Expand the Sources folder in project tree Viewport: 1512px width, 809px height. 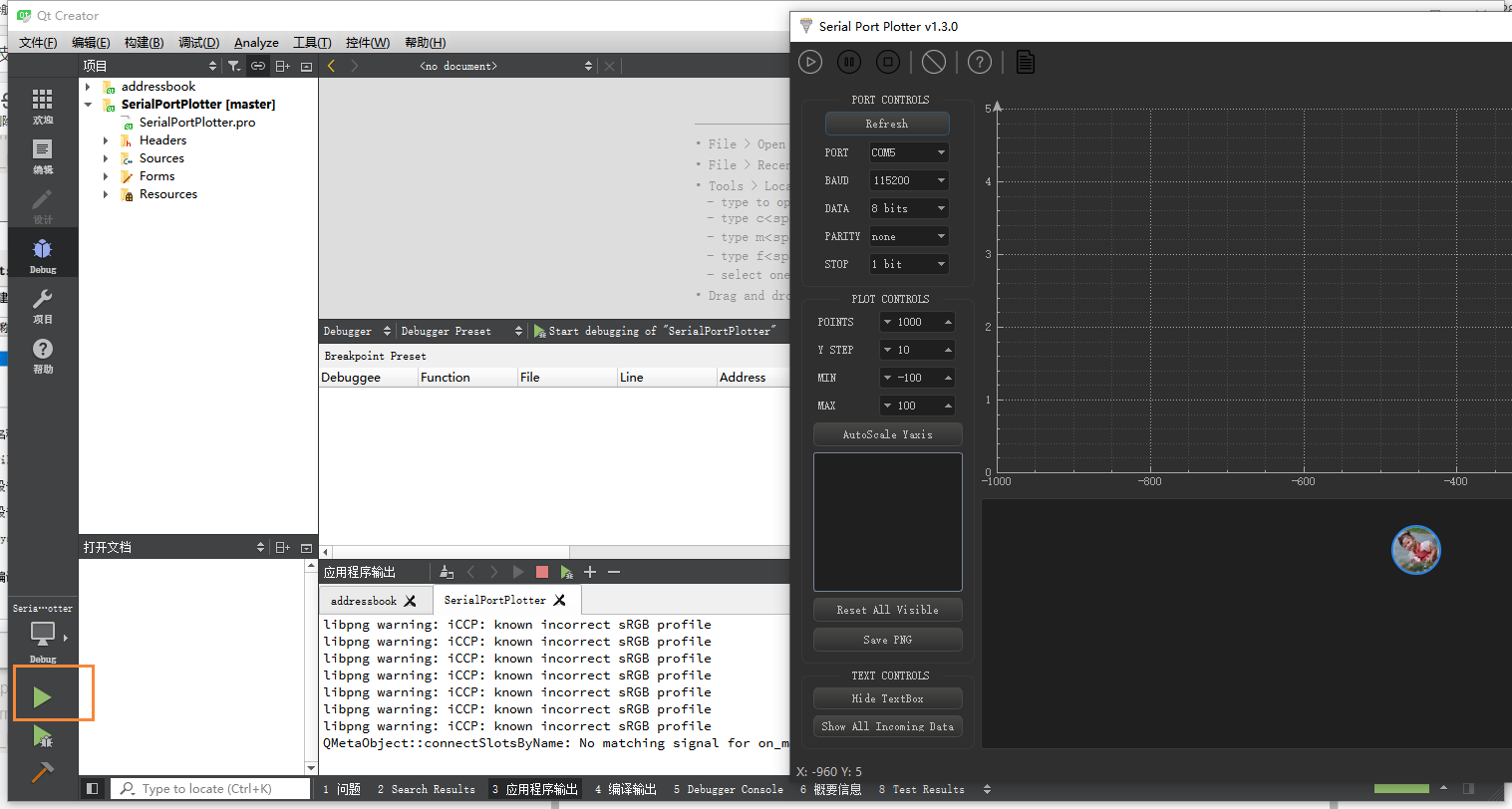click(106, 157)
